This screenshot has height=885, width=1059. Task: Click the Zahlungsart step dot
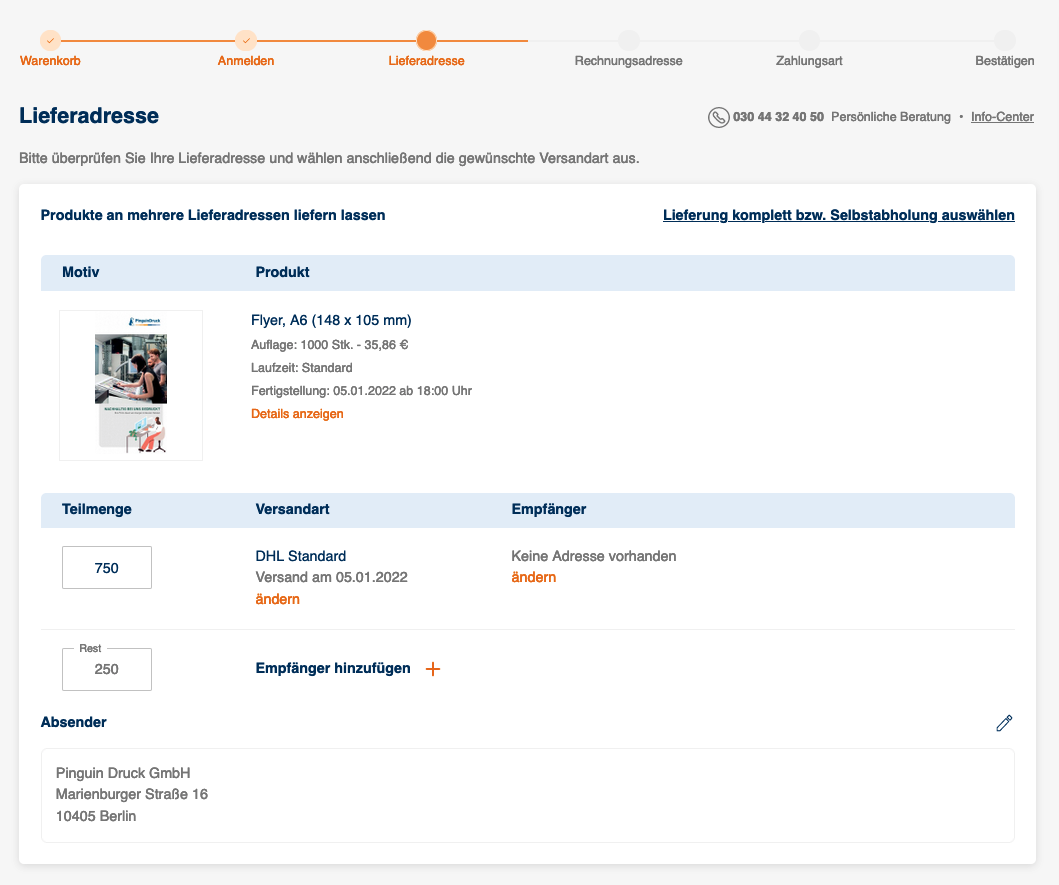pos(809,41)
